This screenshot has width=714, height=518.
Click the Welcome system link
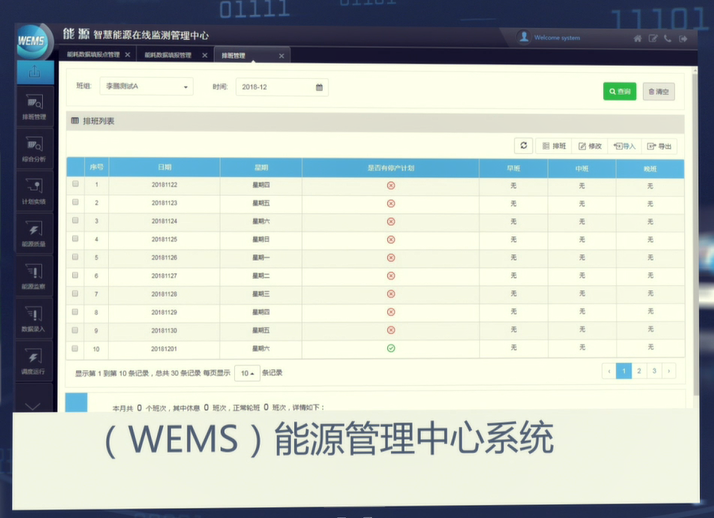(557, 38)
